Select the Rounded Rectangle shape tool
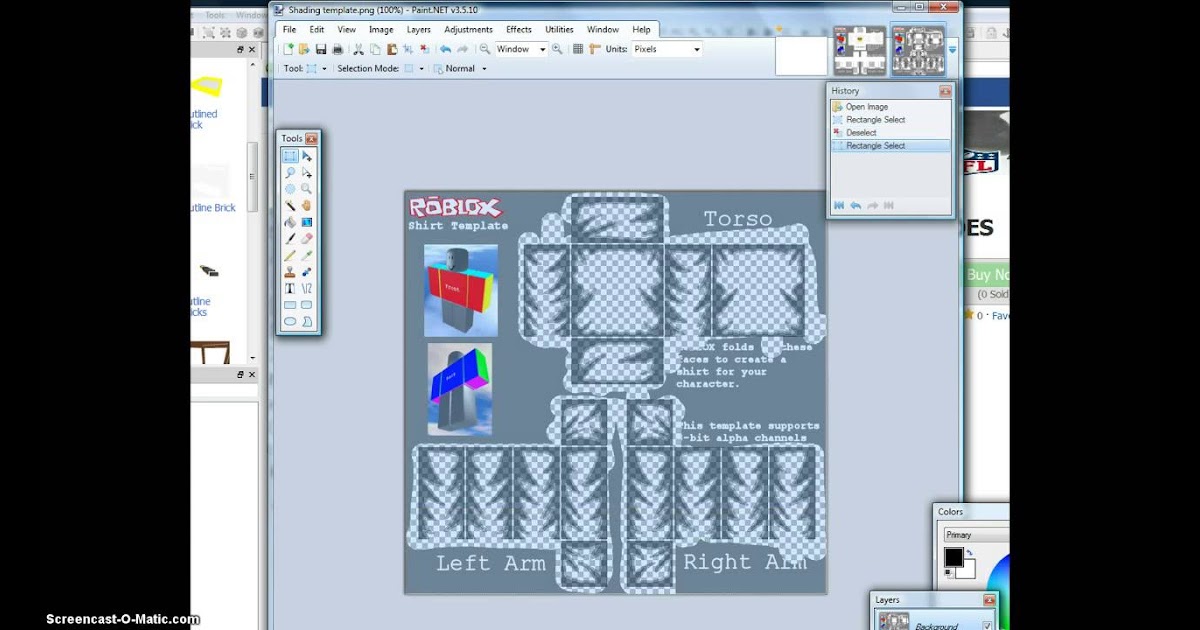Screen dimensions: 1200x630 pyautogui.click(x=306, y=305)
